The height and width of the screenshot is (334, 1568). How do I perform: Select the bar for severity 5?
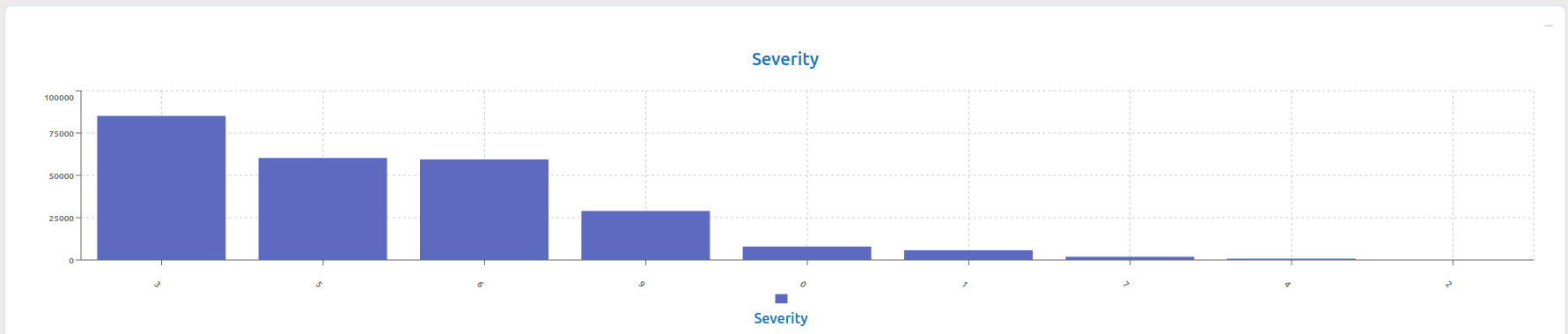(x=323, y=209)
